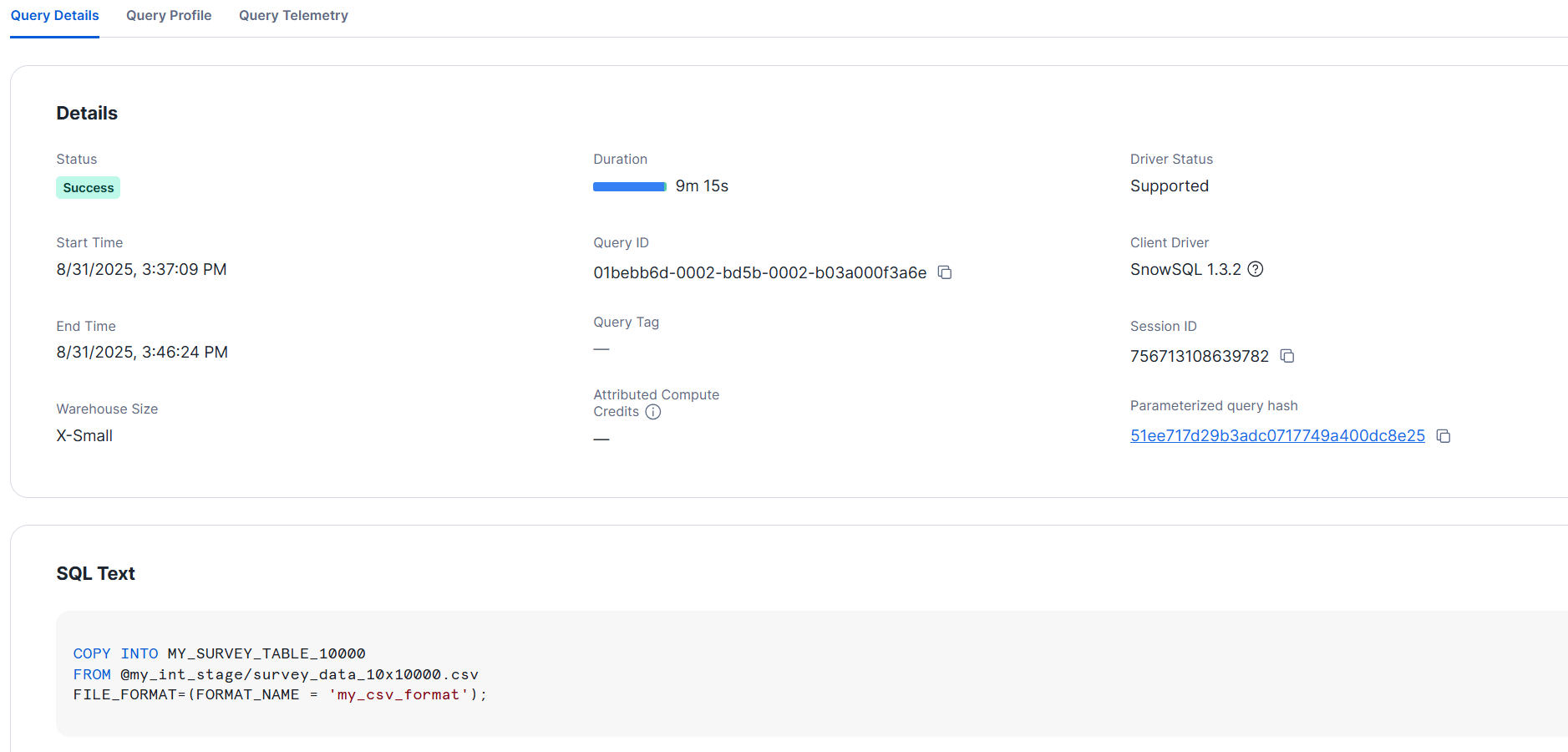The width and height of the screenshot is (1568, 752).
Task: Select the X-Small warehouse size value
Action: tap(84, 435)
